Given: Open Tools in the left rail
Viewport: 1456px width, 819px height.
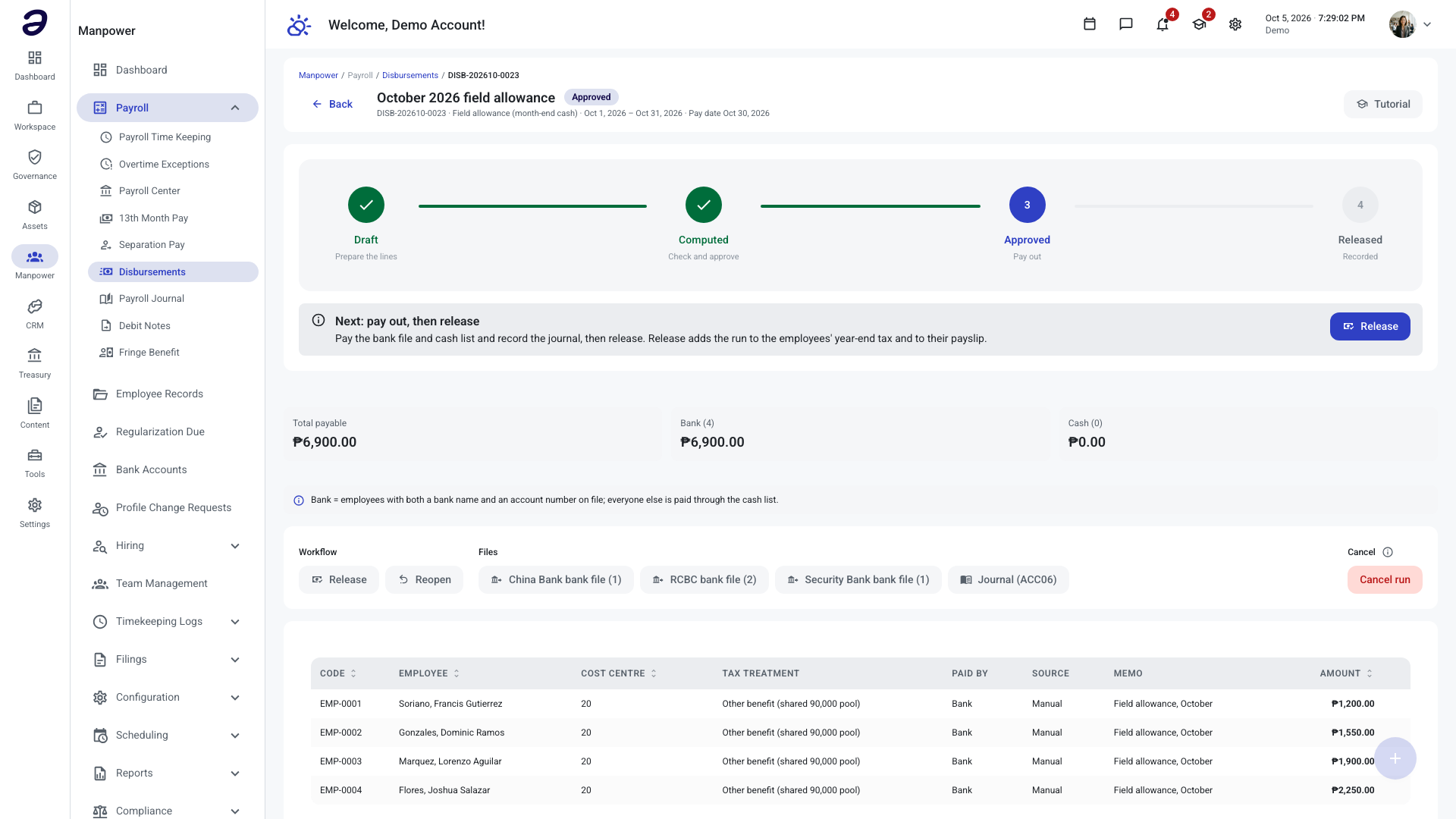Looking at the screenshot, I should tap(35, 463).
